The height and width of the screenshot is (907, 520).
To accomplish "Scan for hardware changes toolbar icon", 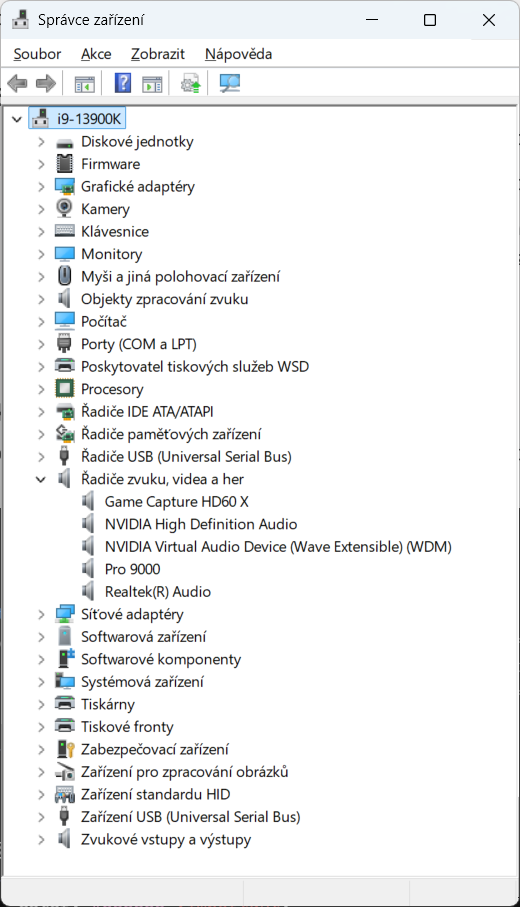I will (x=230, y=83).
